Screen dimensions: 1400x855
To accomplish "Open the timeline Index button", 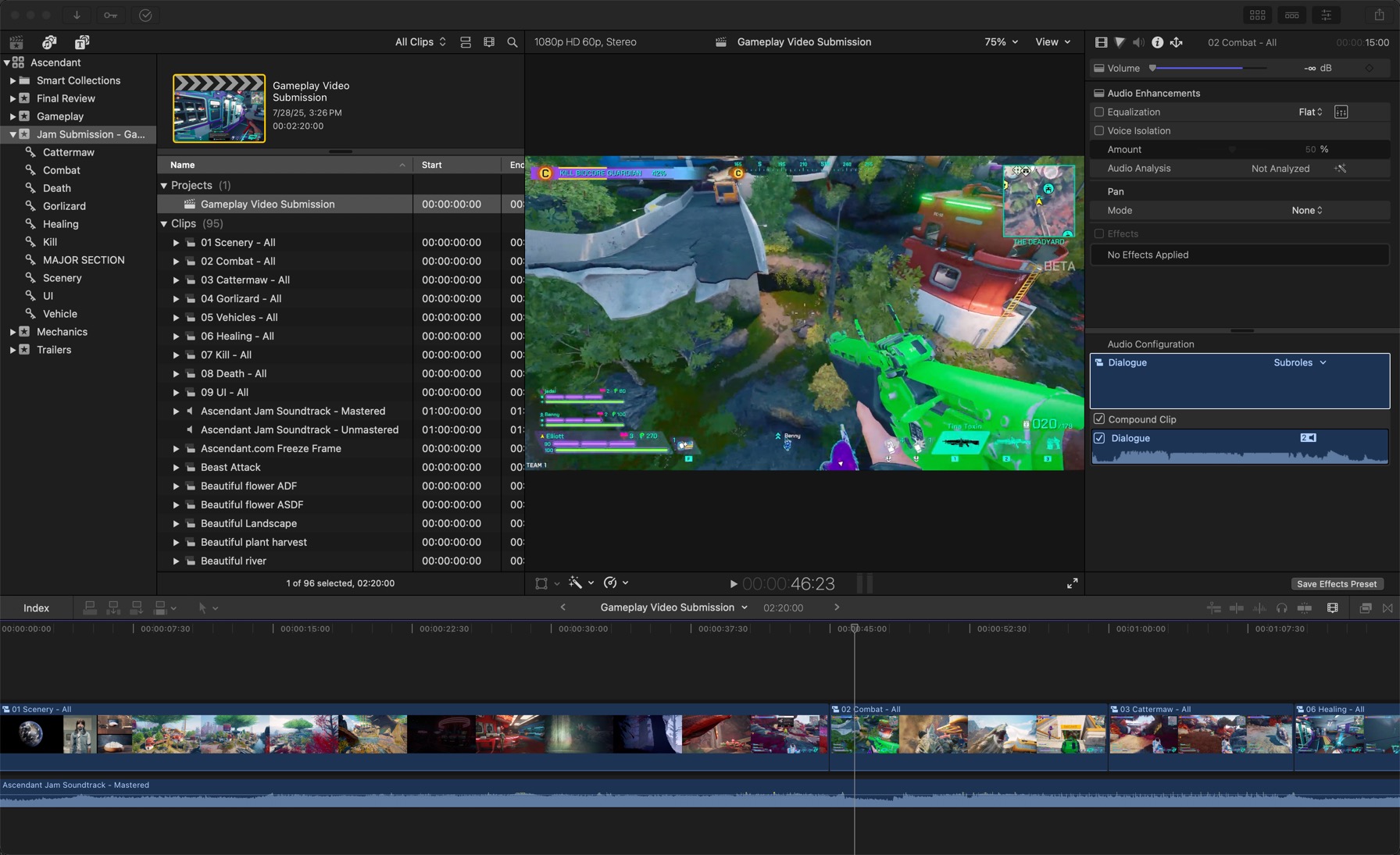I will pos(36,607).
